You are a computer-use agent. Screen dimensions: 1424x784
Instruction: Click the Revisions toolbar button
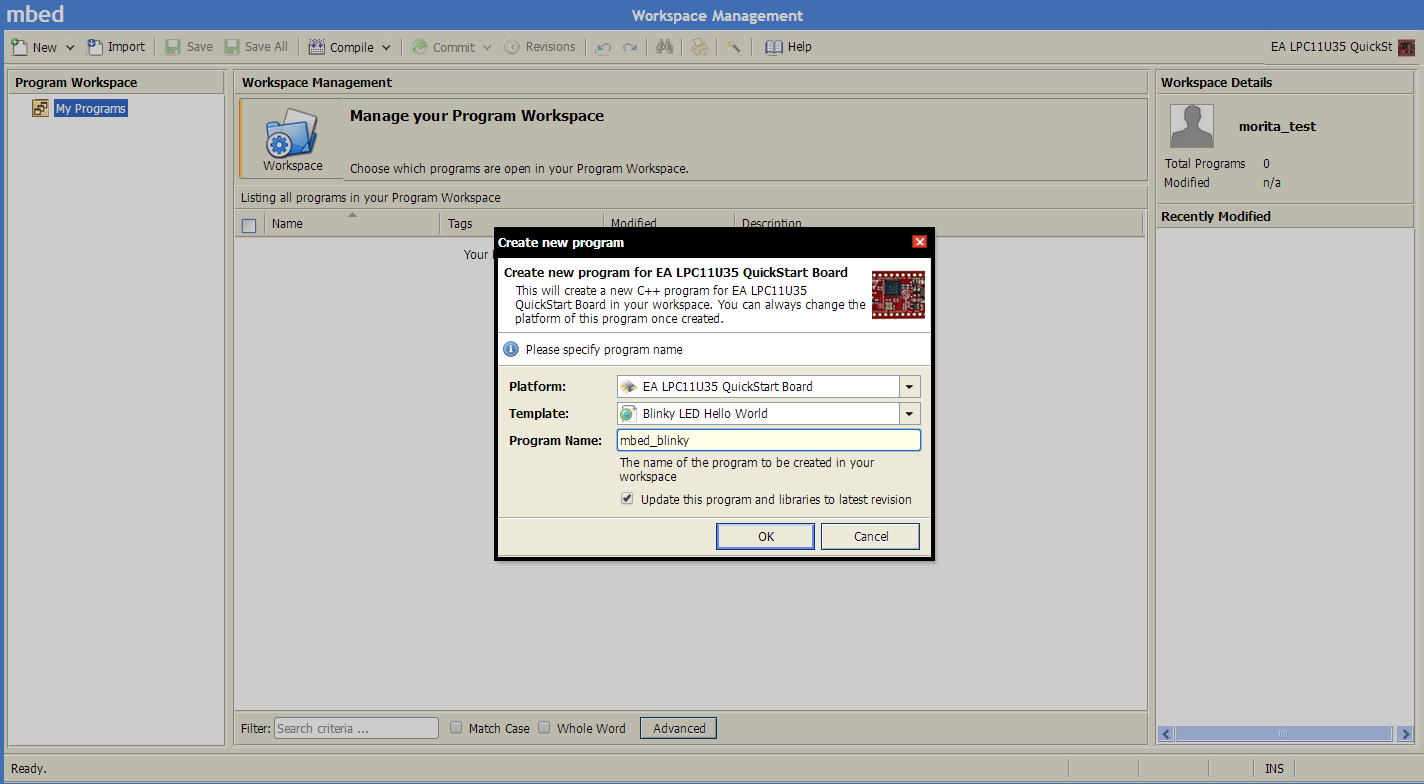540,47
